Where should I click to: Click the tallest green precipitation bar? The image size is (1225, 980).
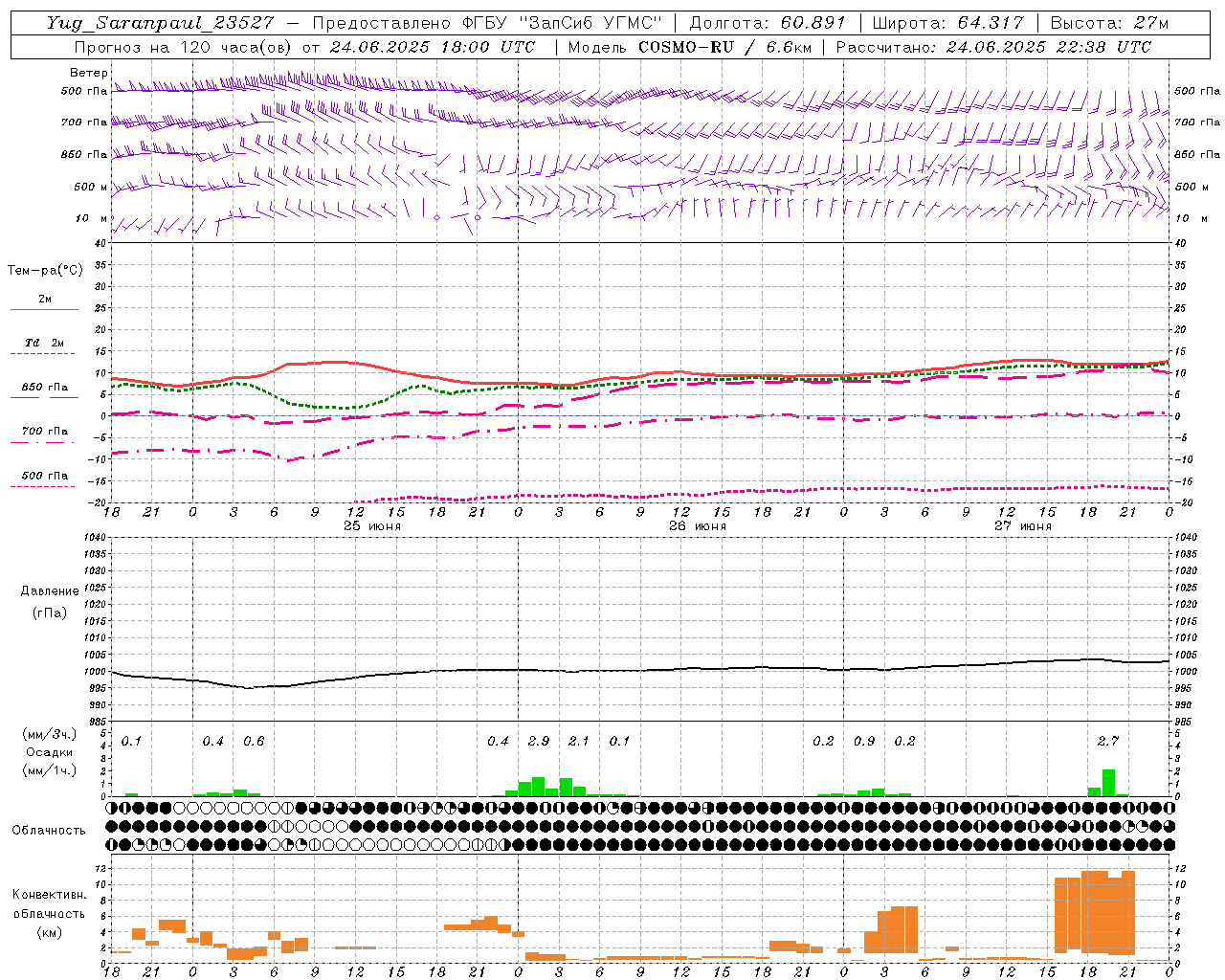1108,783
